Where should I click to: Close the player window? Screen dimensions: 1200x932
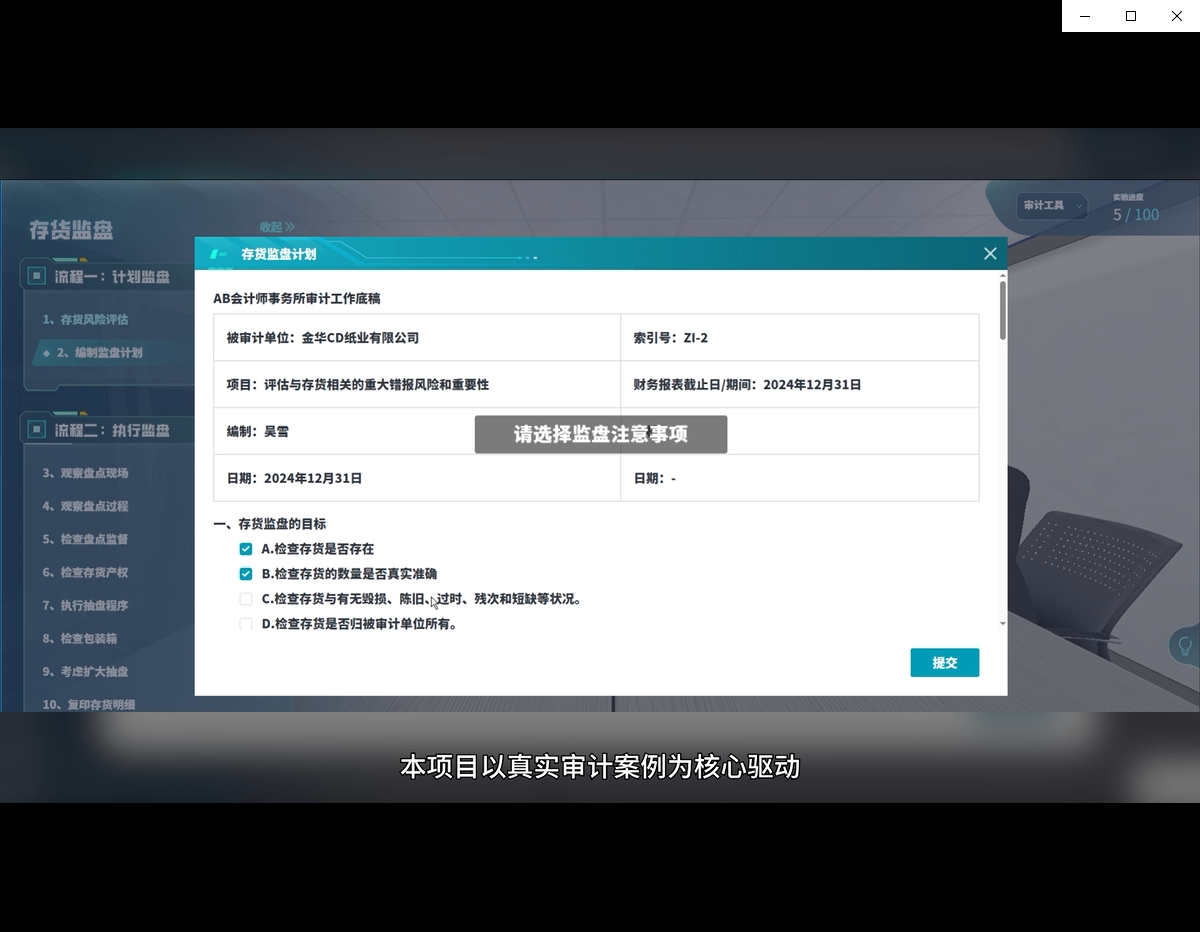1177,16
